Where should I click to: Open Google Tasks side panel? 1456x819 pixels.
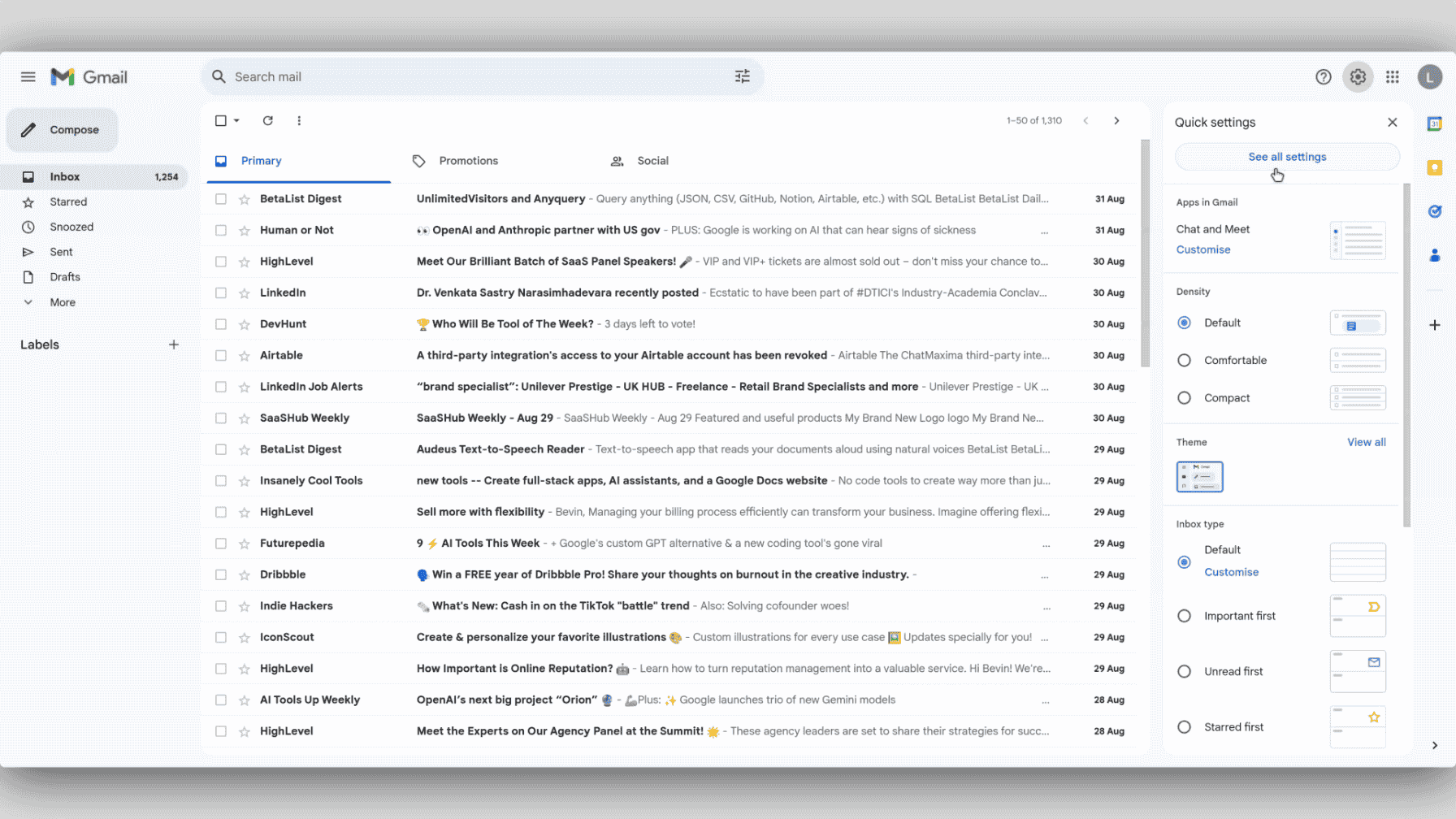pos(1435,211)
